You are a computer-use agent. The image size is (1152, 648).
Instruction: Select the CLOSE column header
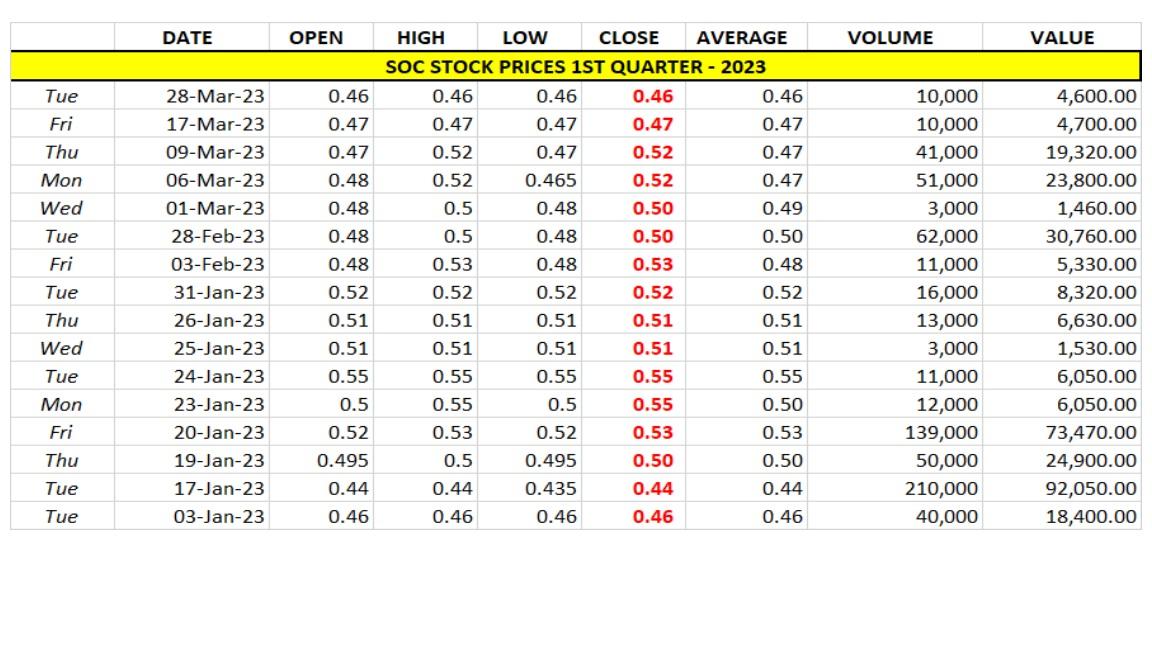coord(629,37)
